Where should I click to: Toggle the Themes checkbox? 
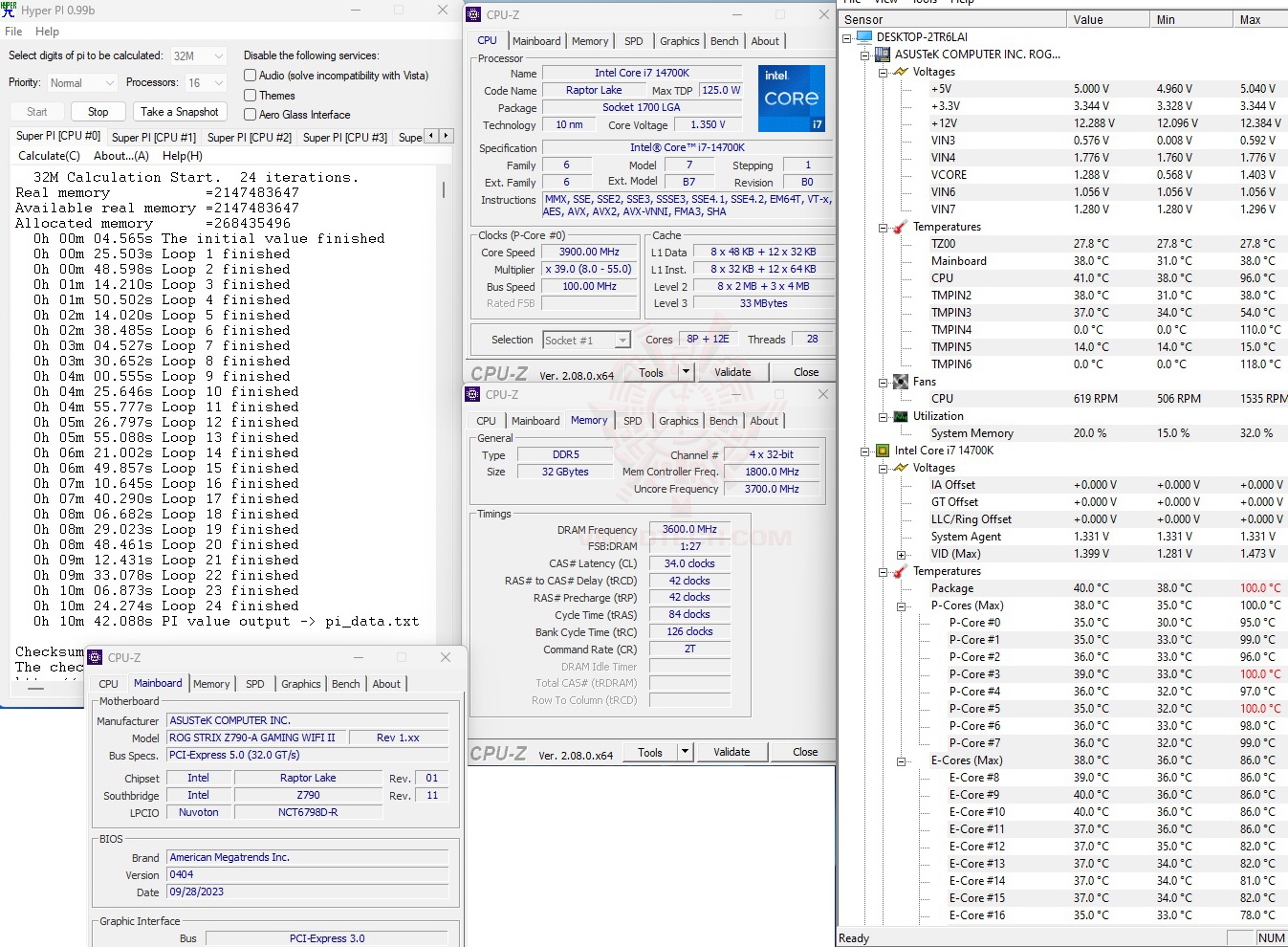coord(250,96)
